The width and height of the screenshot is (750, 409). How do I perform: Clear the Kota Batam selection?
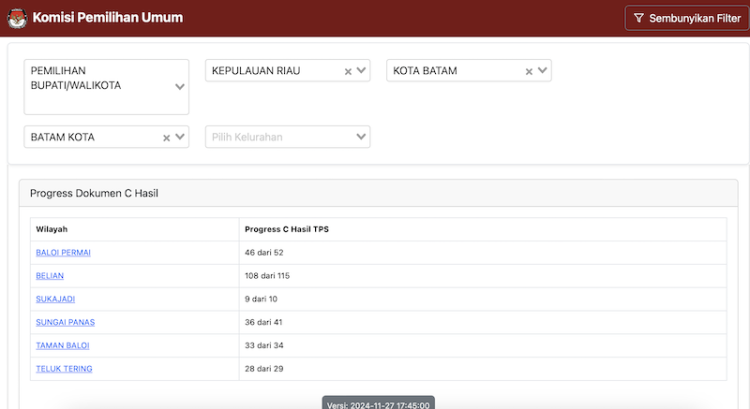point(529,71)
